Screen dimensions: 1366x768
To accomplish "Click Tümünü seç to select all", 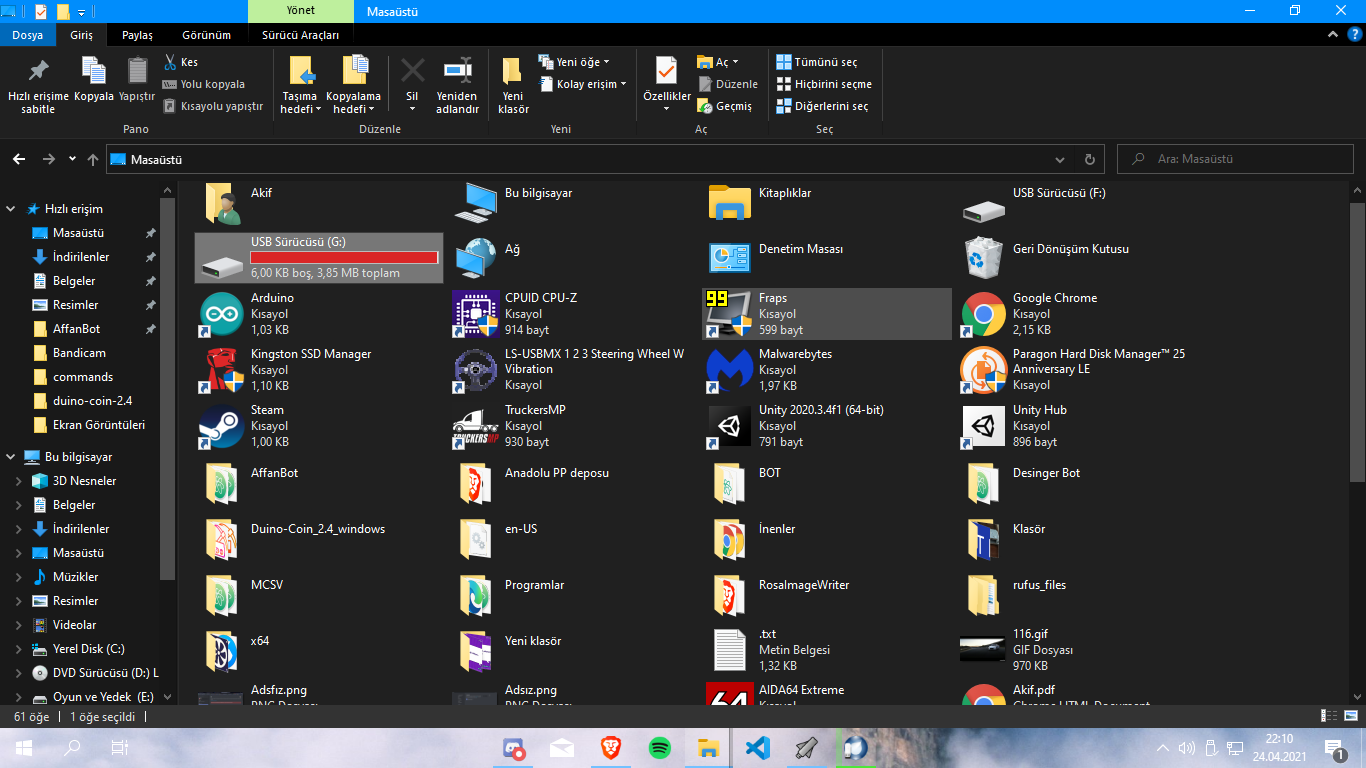I will [x=816, y=62].
